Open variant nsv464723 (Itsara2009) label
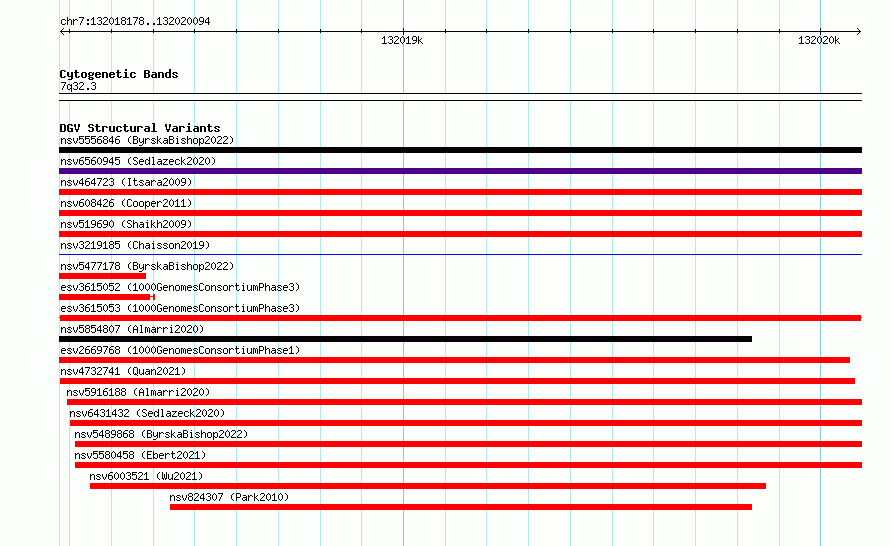 (x=126, y=182)
